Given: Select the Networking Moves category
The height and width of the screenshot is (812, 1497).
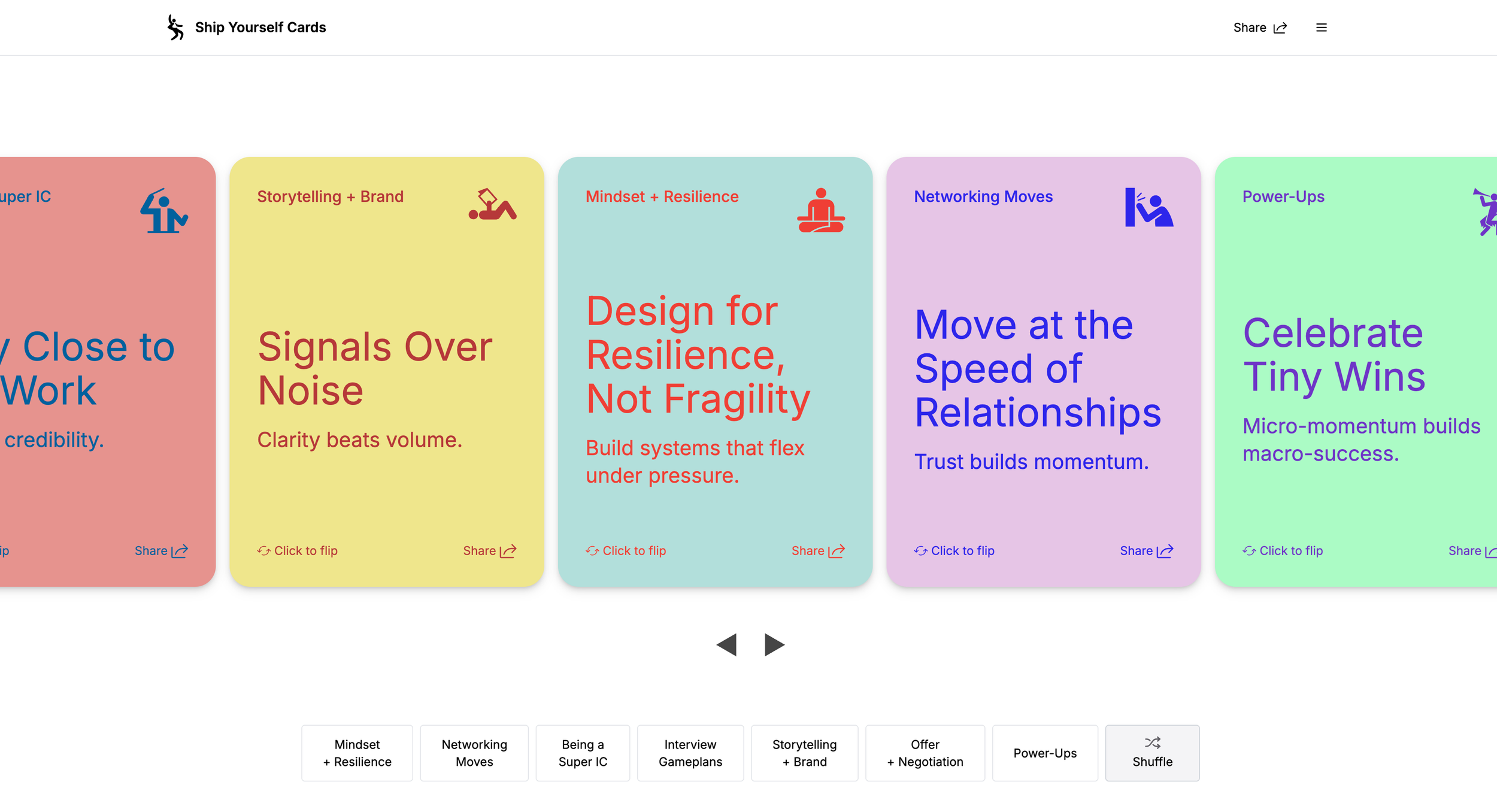Looking at the screenshot, I should click(x=474, y=753).
